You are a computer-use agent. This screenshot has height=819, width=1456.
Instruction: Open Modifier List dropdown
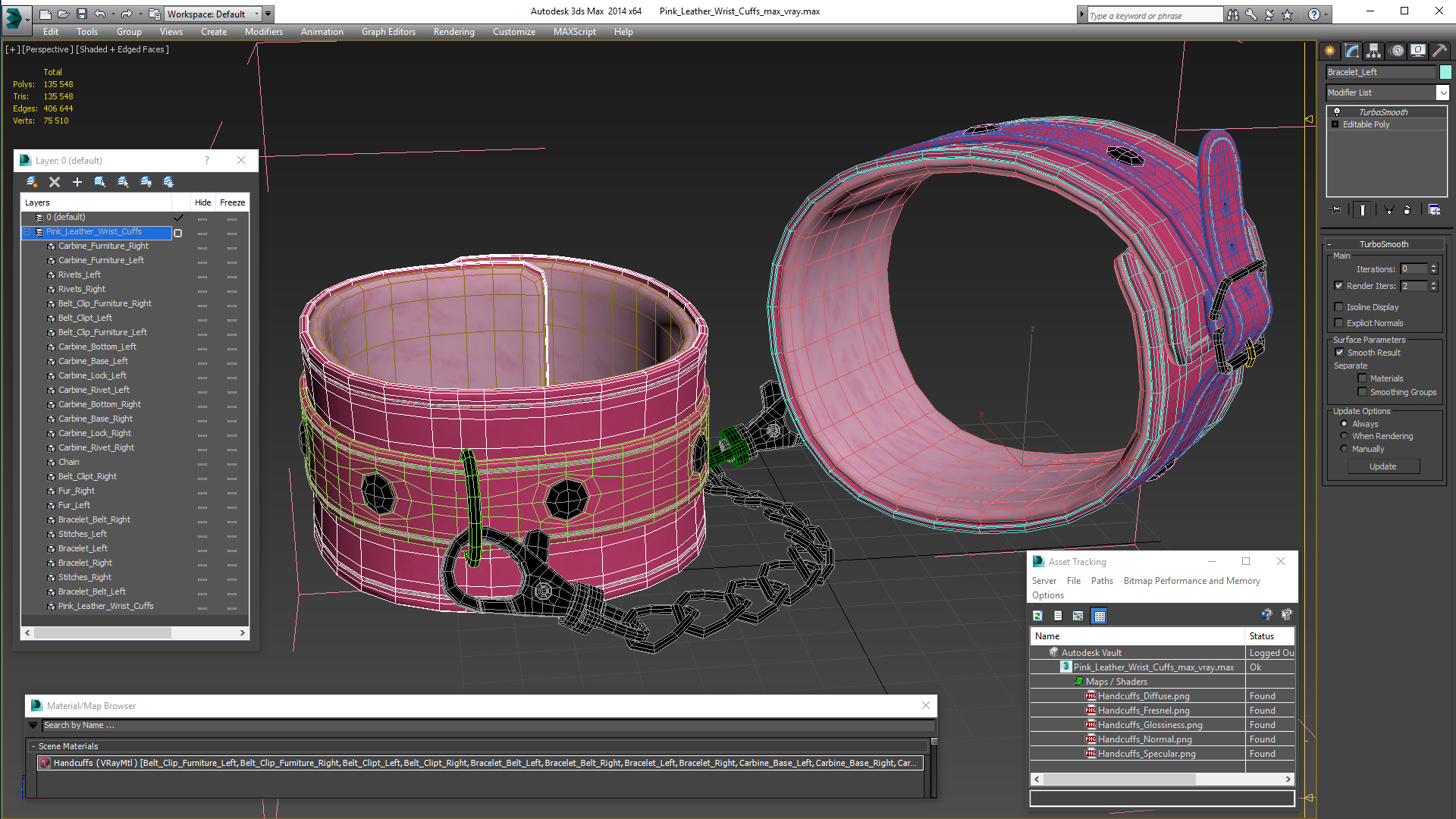click(1442, 93)
